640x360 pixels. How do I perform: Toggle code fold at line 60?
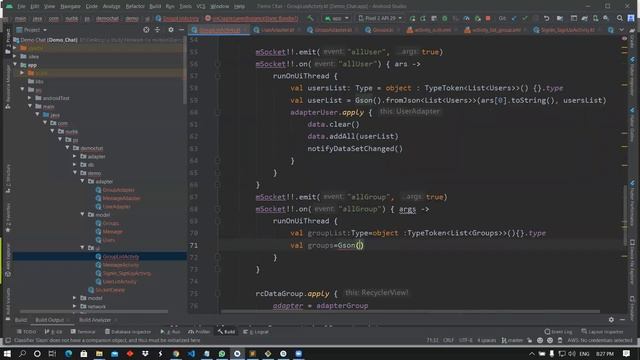[x=218, y=112]
